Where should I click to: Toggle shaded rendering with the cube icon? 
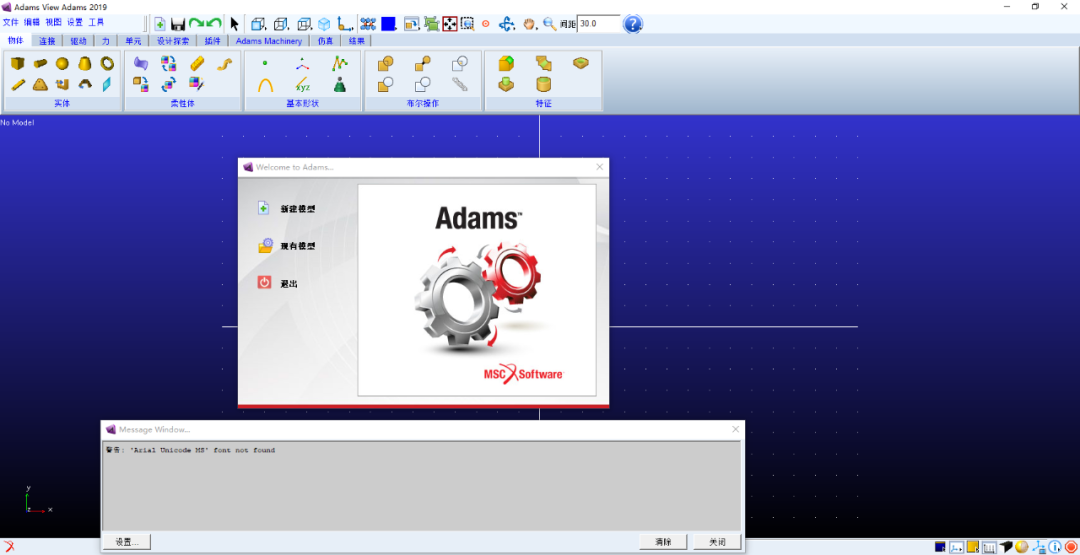click(x=324, y=23)
